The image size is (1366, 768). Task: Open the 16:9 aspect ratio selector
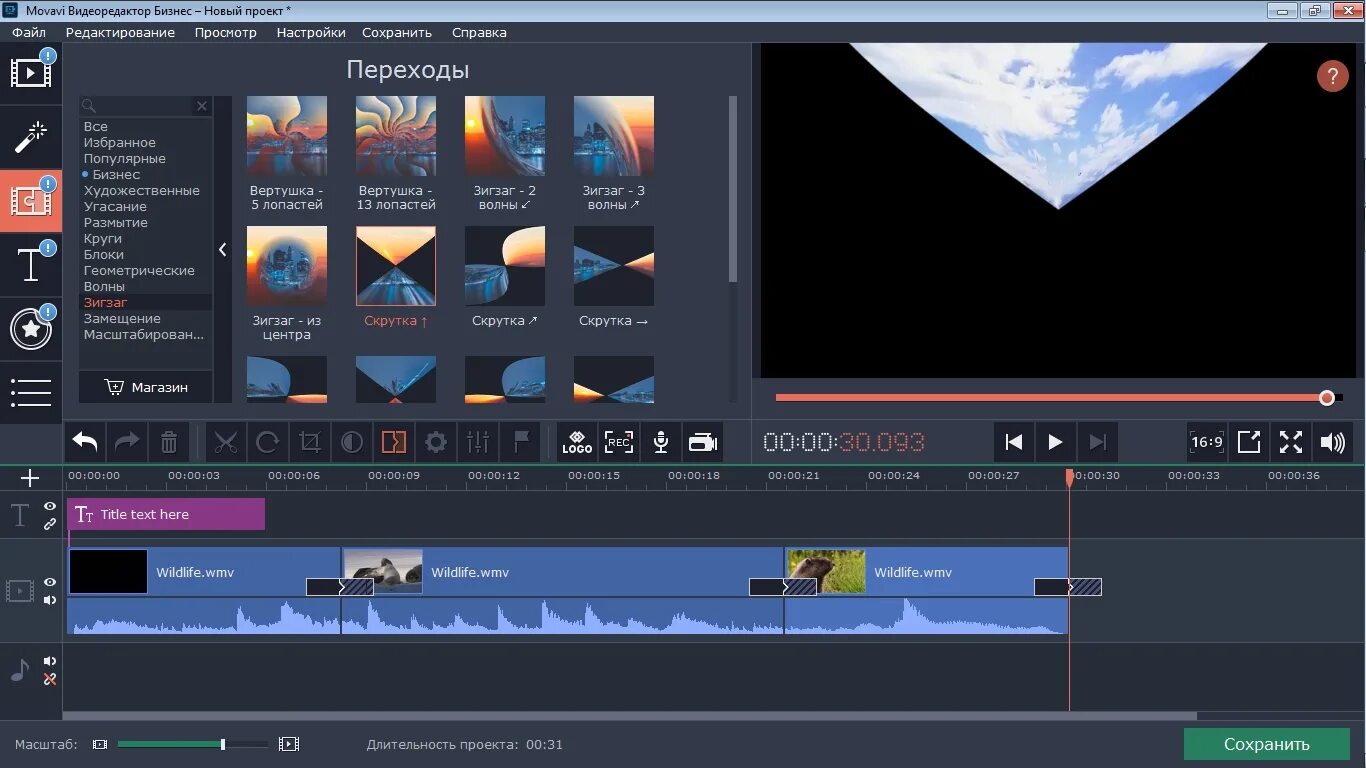(x=1207, y=442)
